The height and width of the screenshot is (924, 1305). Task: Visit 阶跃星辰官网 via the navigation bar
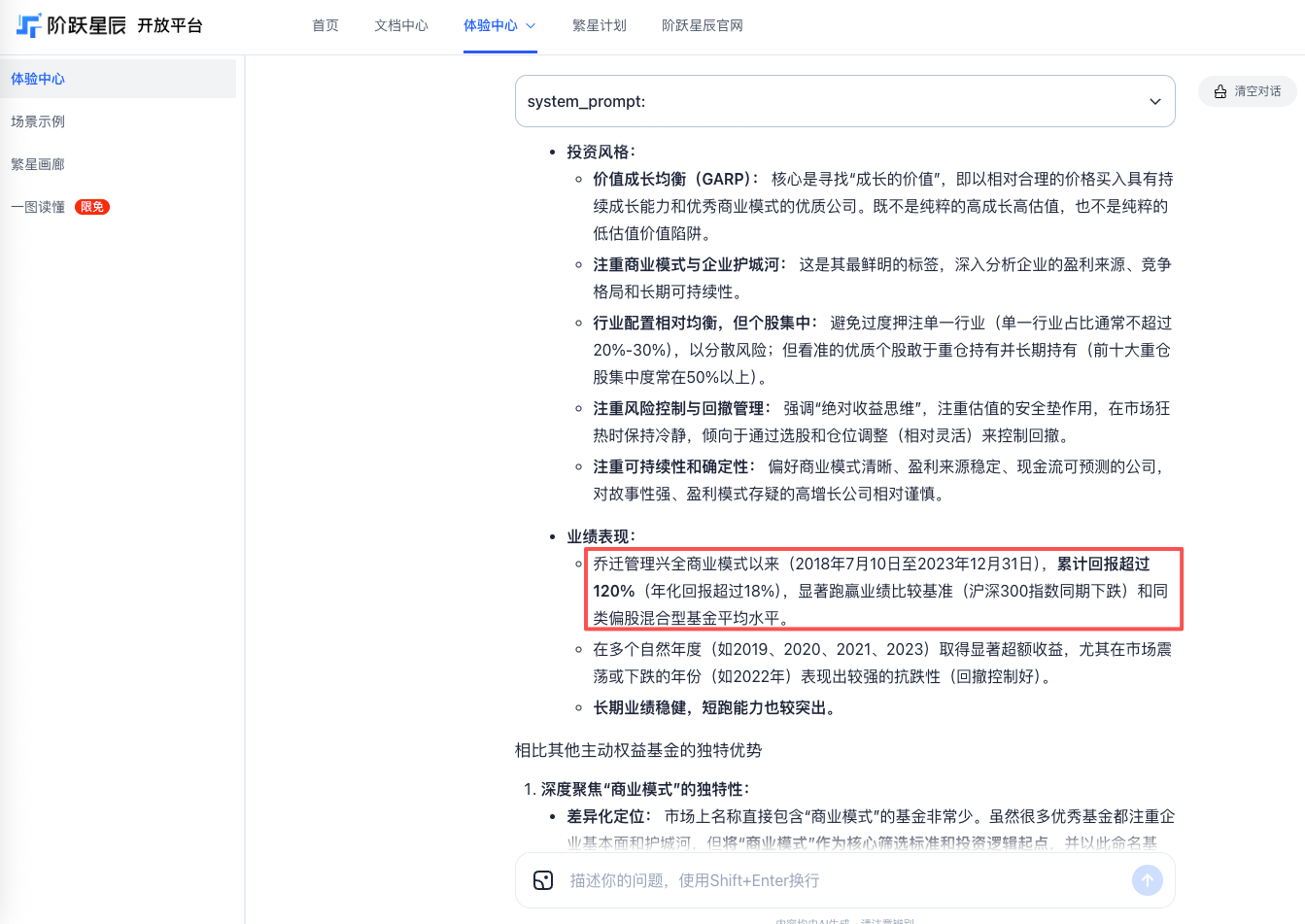click(702, 26)
